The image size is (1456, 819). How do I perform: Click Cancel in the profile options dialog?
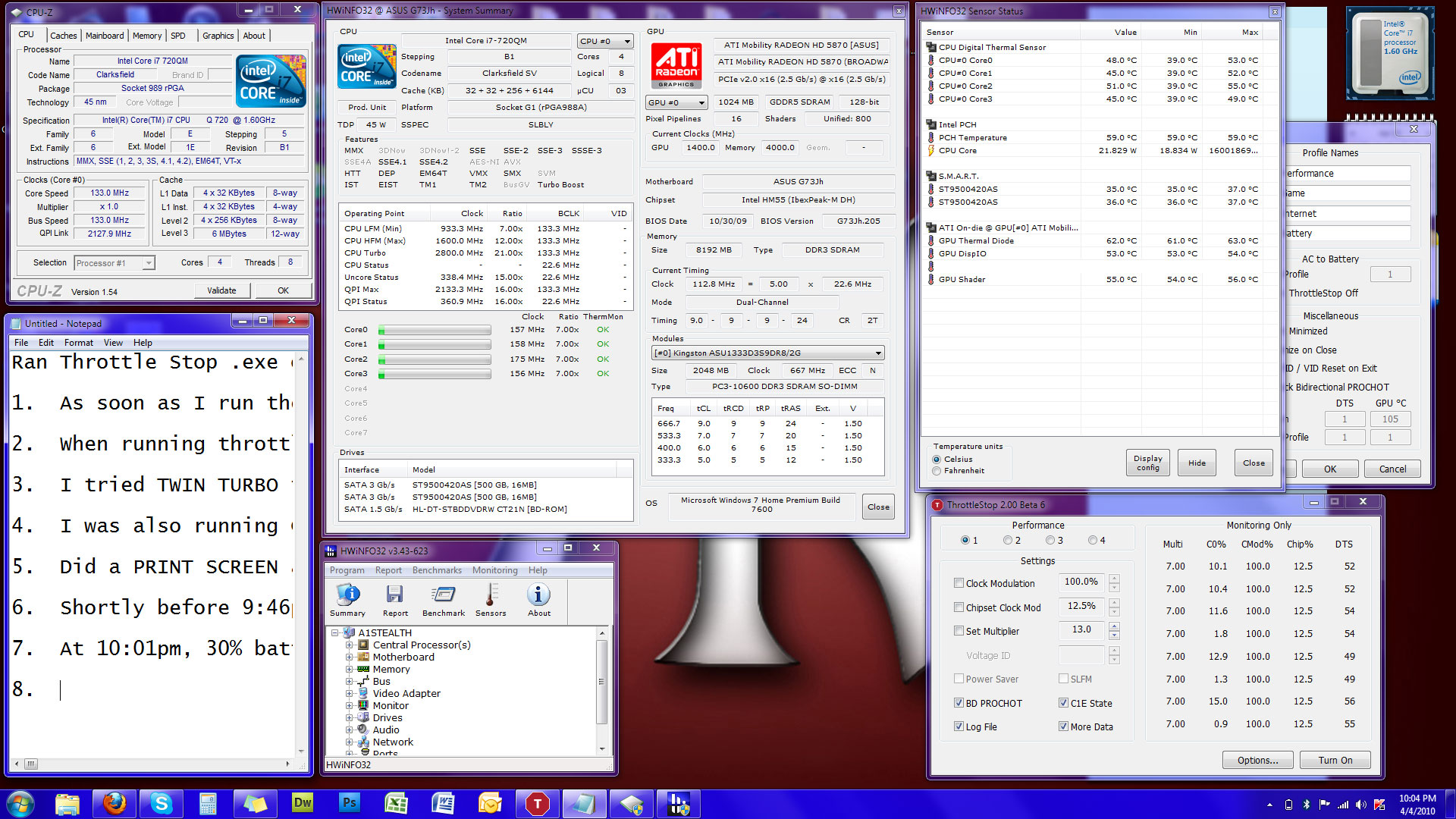coord(1392,469)
